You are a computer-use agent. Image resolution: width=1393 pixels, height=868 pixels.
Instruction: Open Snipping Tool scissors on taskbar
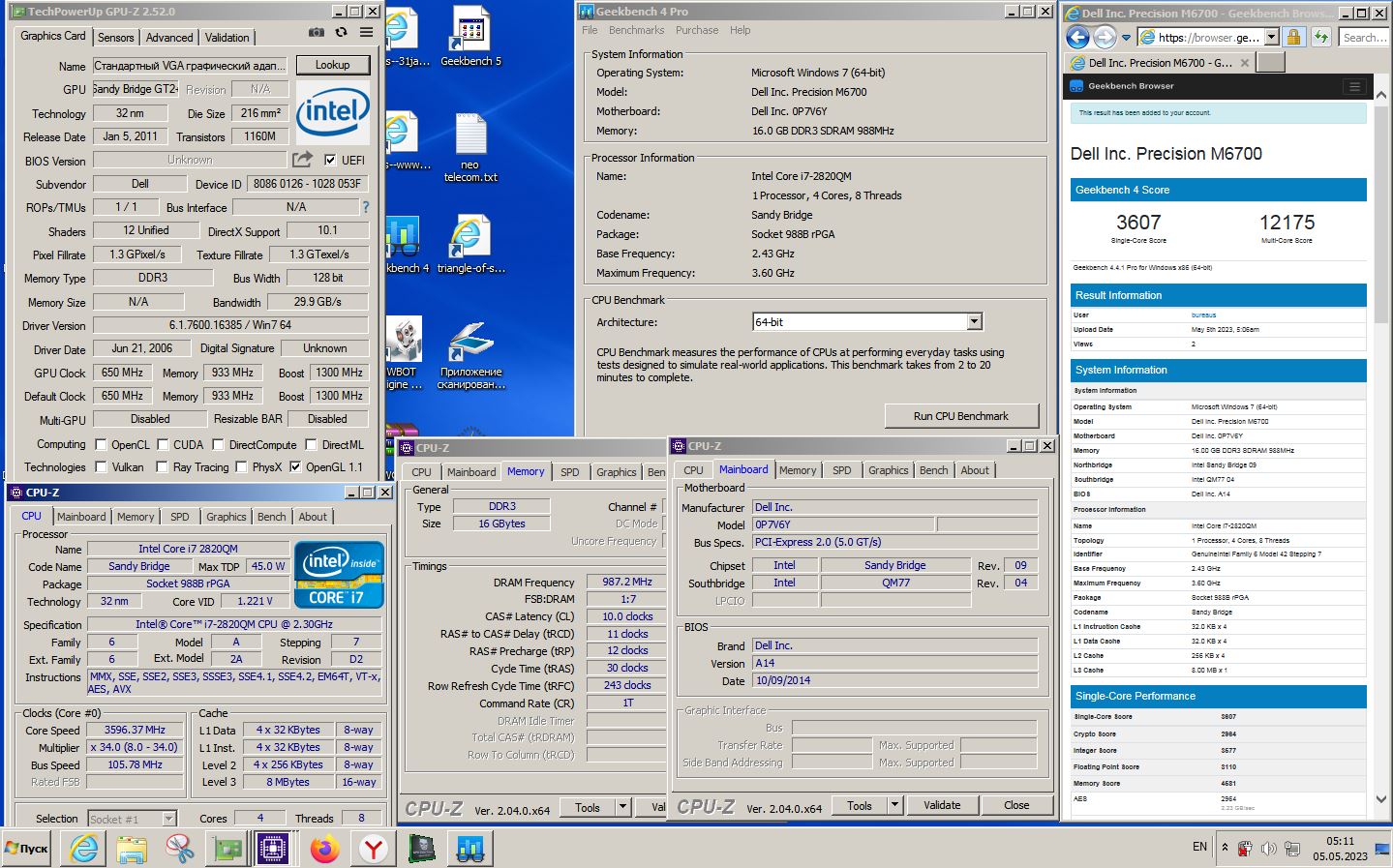pyautogui.click(x=179, y=849)
